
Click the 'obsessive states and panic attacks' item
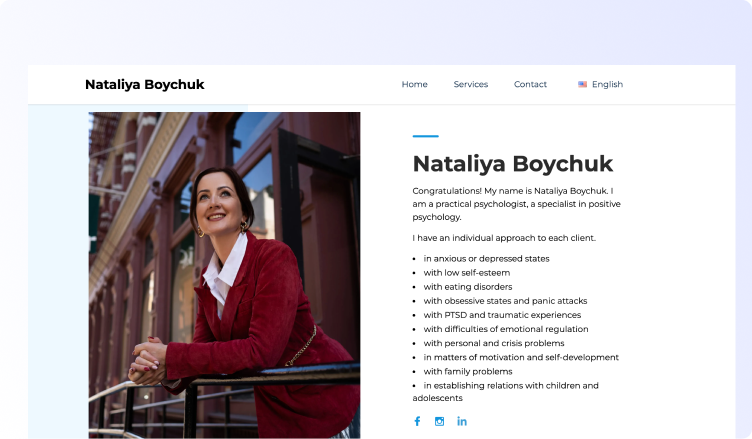[505, 301]
